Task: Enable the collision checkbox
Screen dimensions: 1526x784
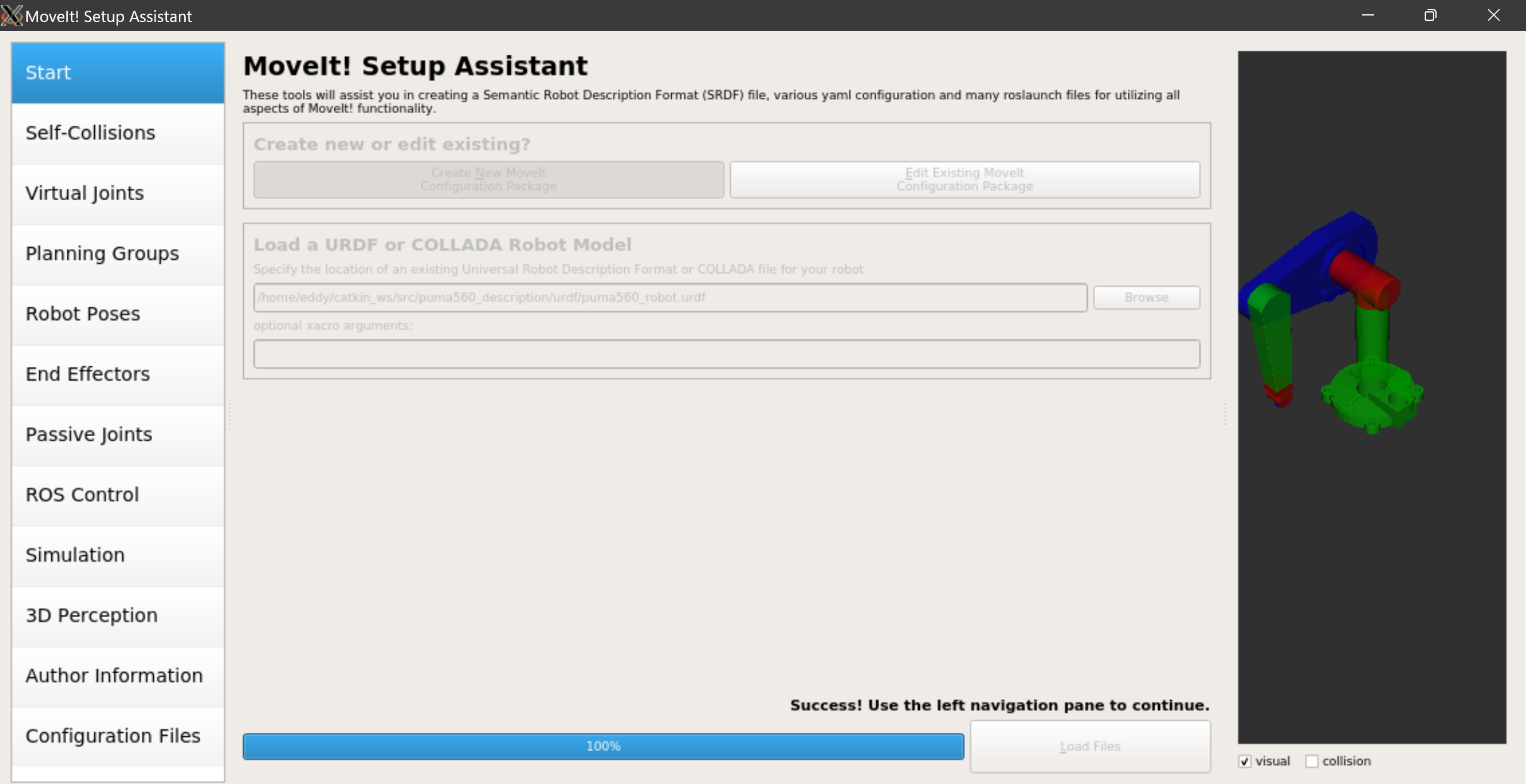Action: pyautogui.click(x=1311, y=761)
